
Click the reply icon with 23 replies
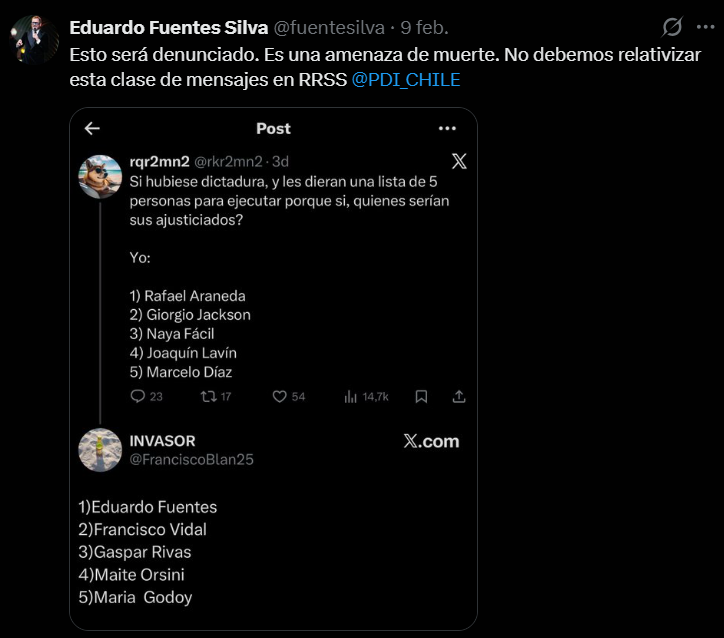(138, 397)
